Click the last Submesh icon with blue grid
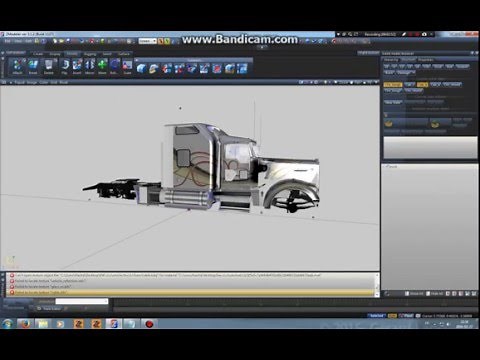Viewport: 480px width, 360px height. click(x=242, y=68)
